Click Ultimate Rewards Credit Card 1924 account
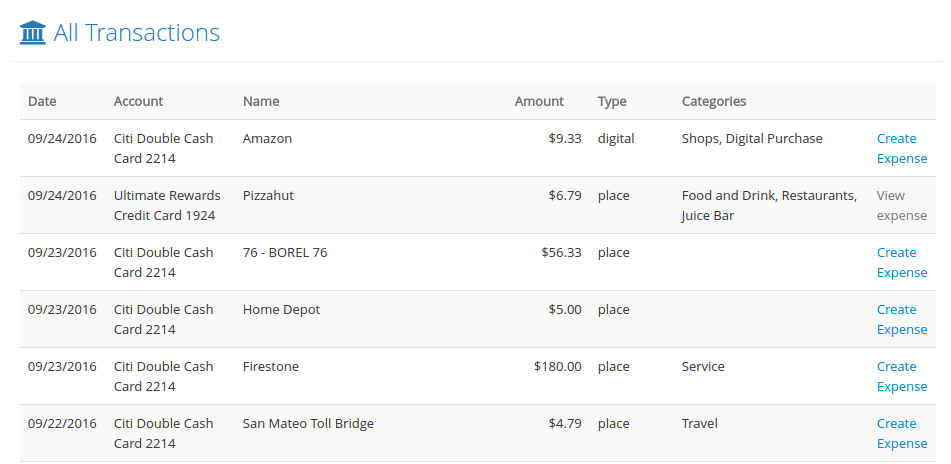Image resolution: width=951 pixels, height=464 pixels. coord(167,206)
